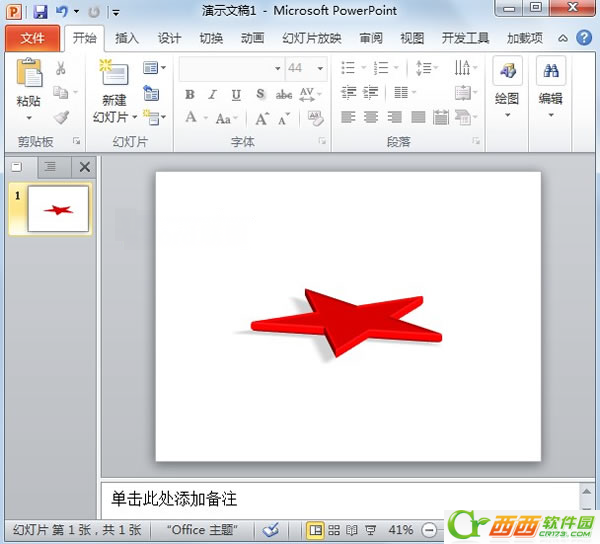Image resolution: width=600 pixels, height=544 pixels.
Task: Open the font name dropdown list
Action: pos(277,69)
